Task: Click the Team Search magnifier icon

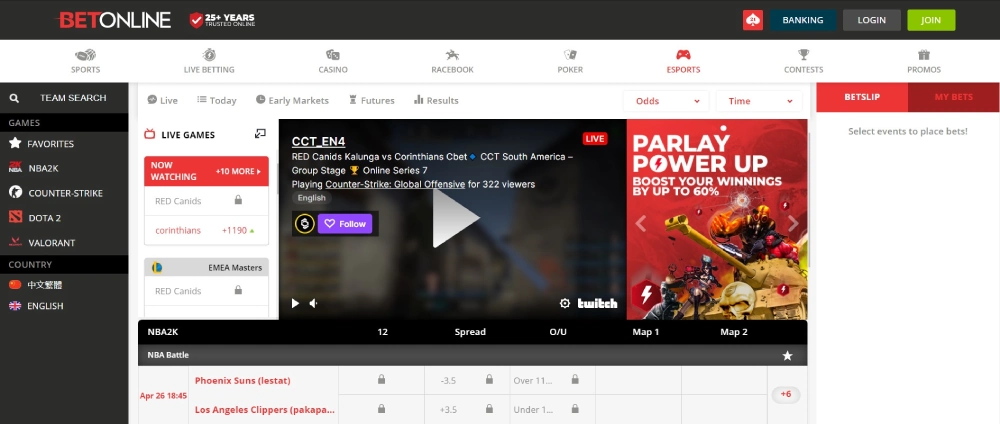Action: [x=14, y=98]
